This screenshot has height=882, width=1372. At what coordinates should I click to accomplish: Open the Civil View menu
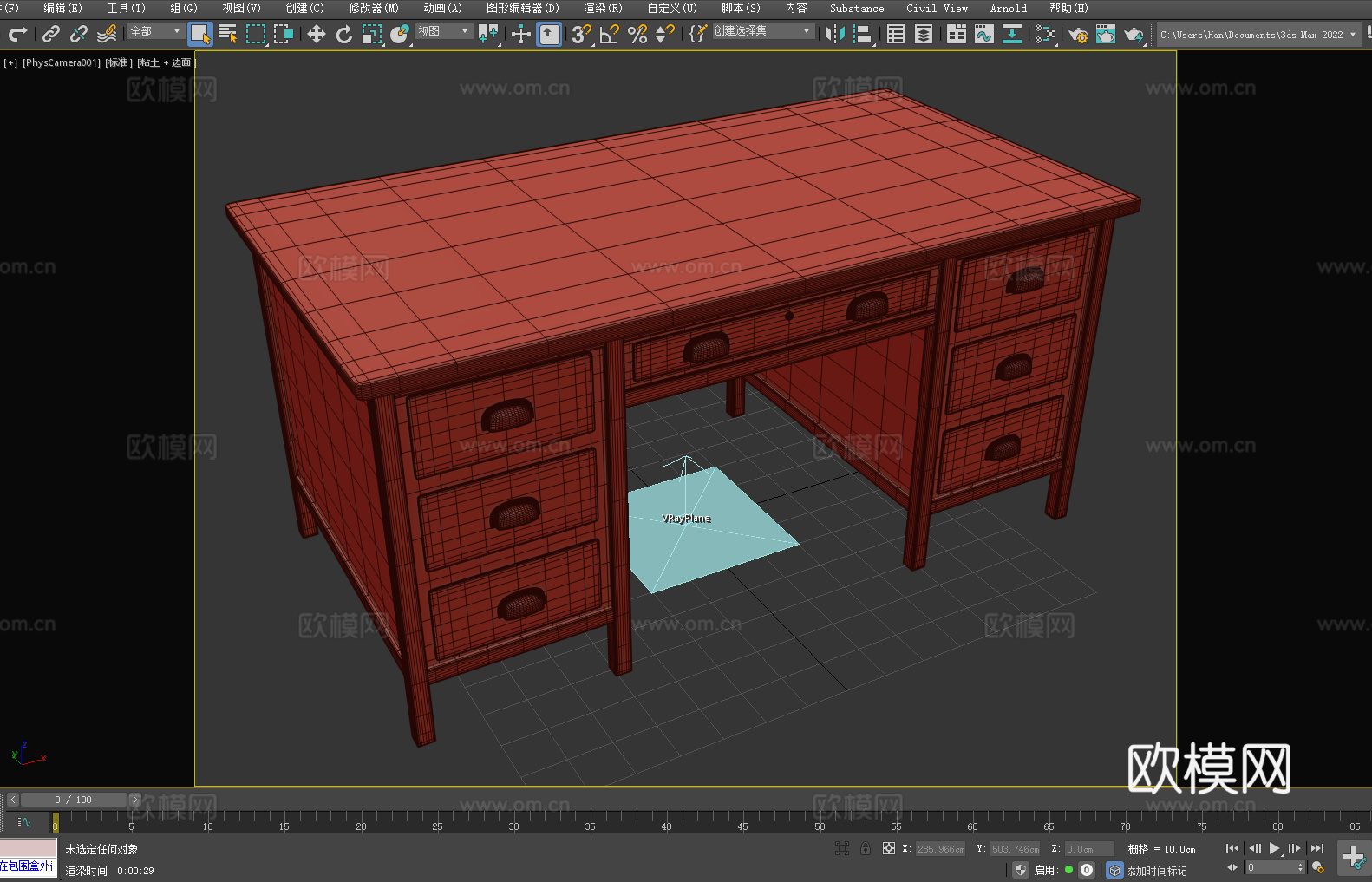(937, 8)
